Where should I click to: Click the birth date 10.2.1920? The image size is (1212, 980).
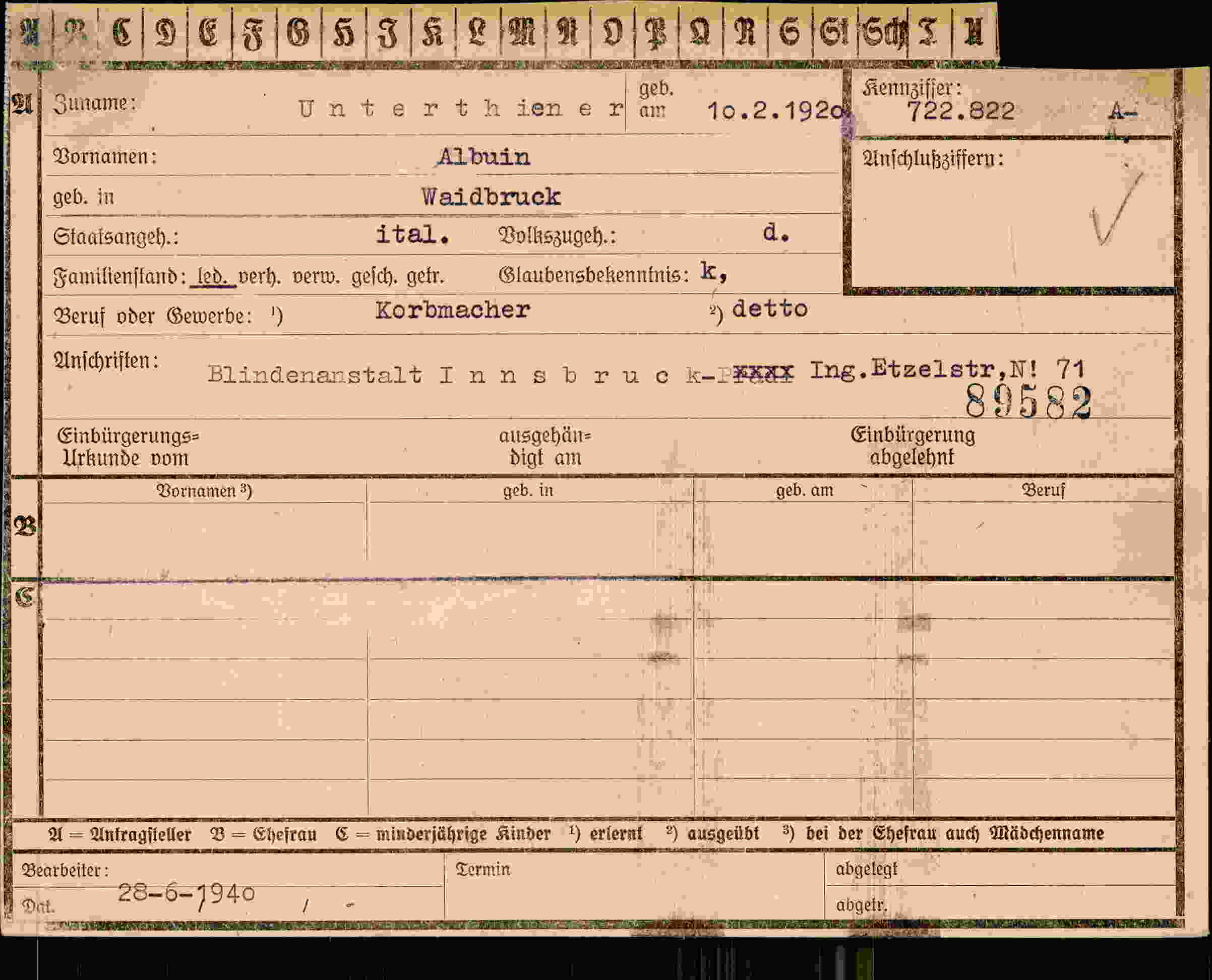(x=775, y=111)
